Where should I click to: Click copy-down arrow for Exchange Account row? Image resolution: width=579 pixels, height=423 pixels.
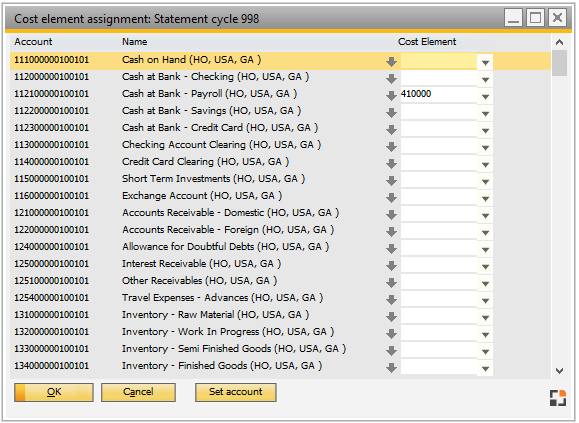(x=391, y=197)
